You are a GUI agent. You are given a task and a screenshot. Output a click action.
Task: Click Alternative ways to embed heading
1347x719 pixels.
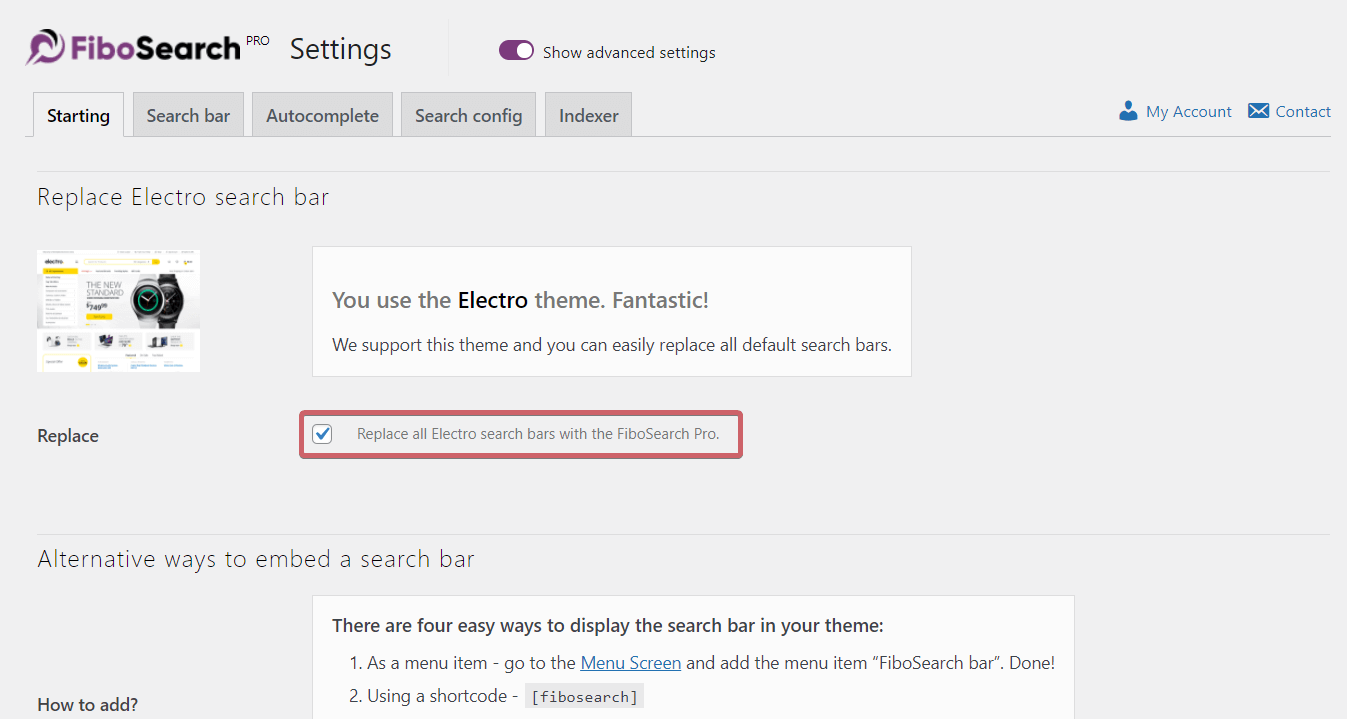pos(256,559)
